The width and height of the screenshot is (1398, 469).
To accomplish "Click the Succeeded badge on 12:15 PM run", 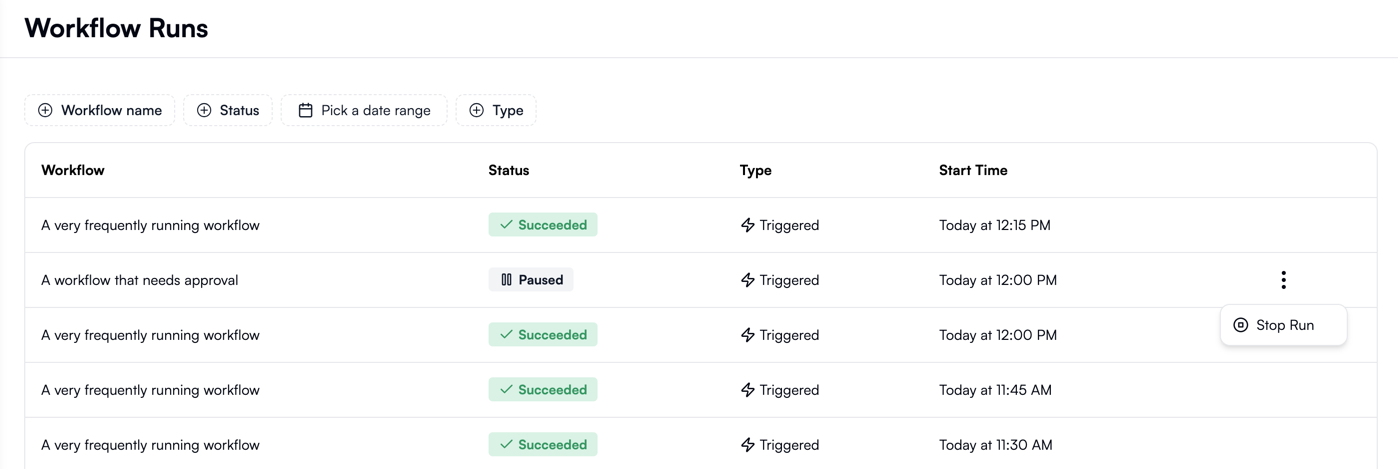I will [543, 225].
